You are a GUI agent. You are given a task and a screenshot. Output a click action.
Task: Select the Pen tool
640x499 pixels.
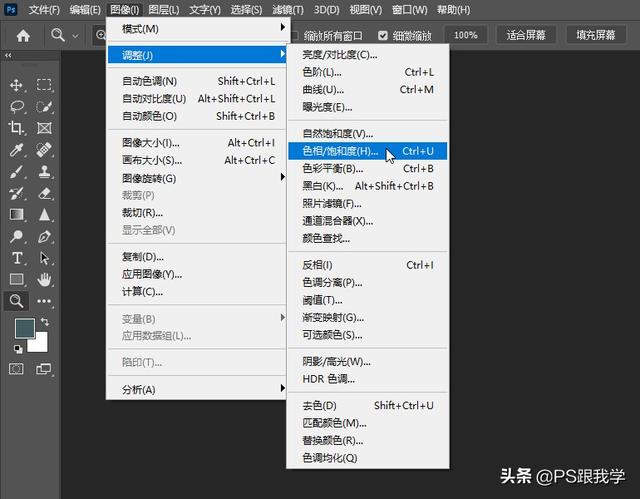coord(44,236)
